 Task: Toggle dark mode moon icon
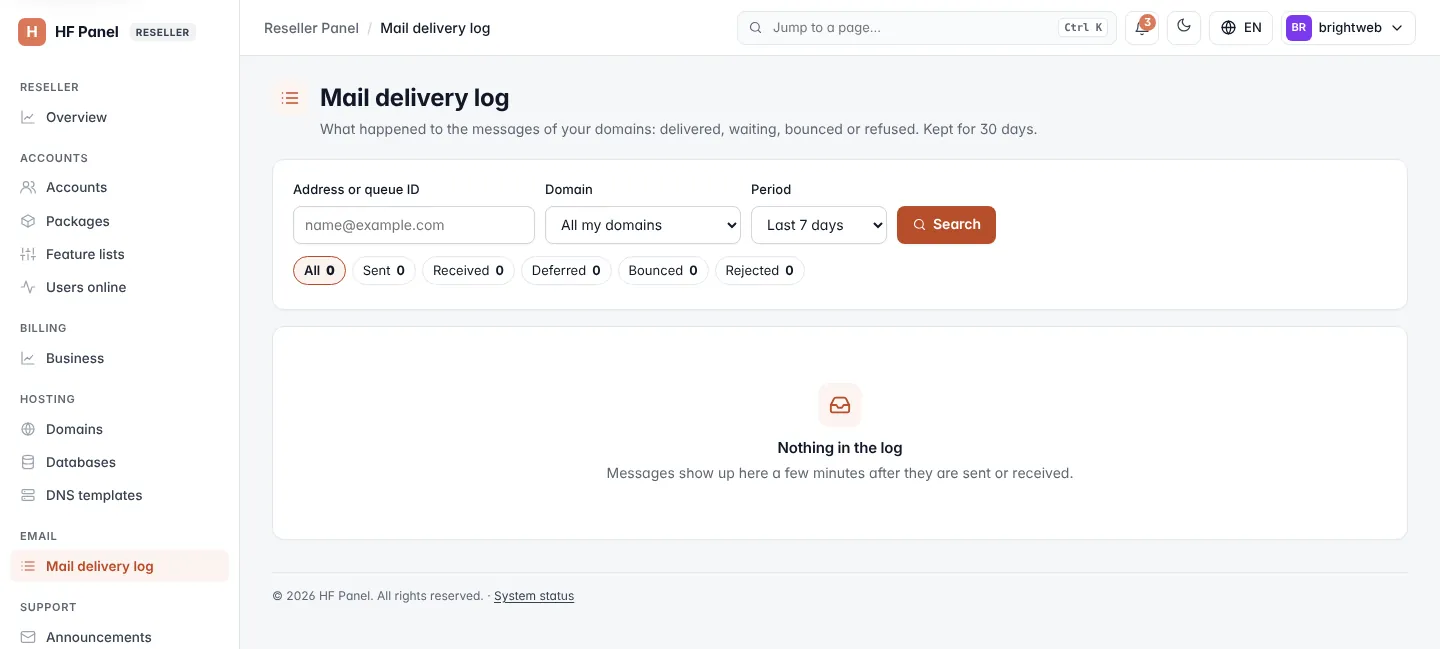[x=1184, y=28]
